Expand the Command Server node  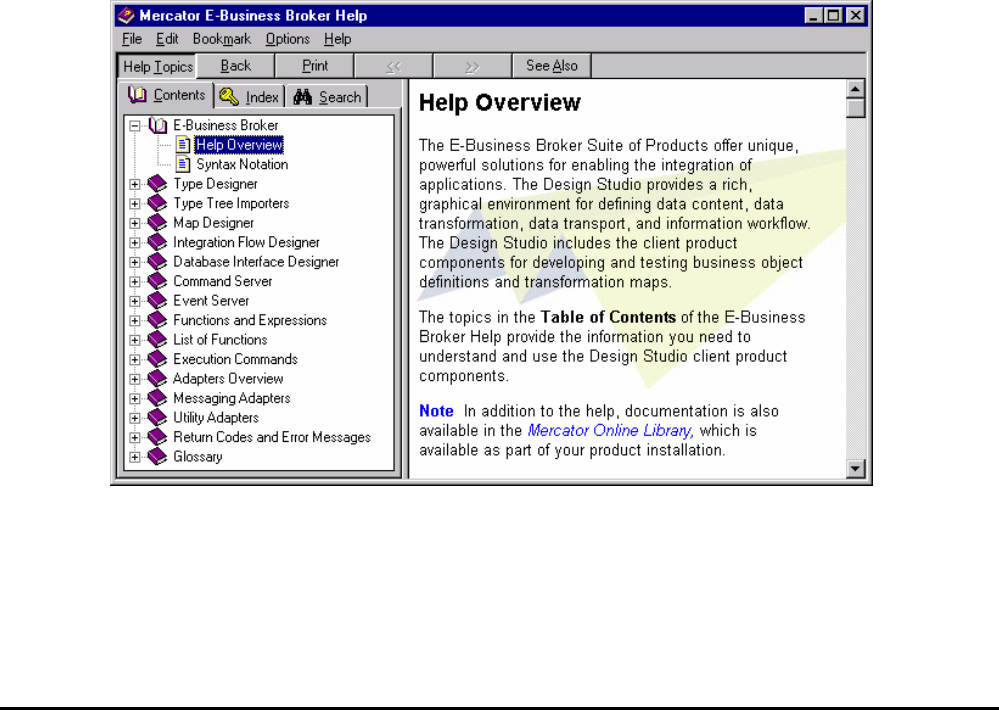click(134, 282)
